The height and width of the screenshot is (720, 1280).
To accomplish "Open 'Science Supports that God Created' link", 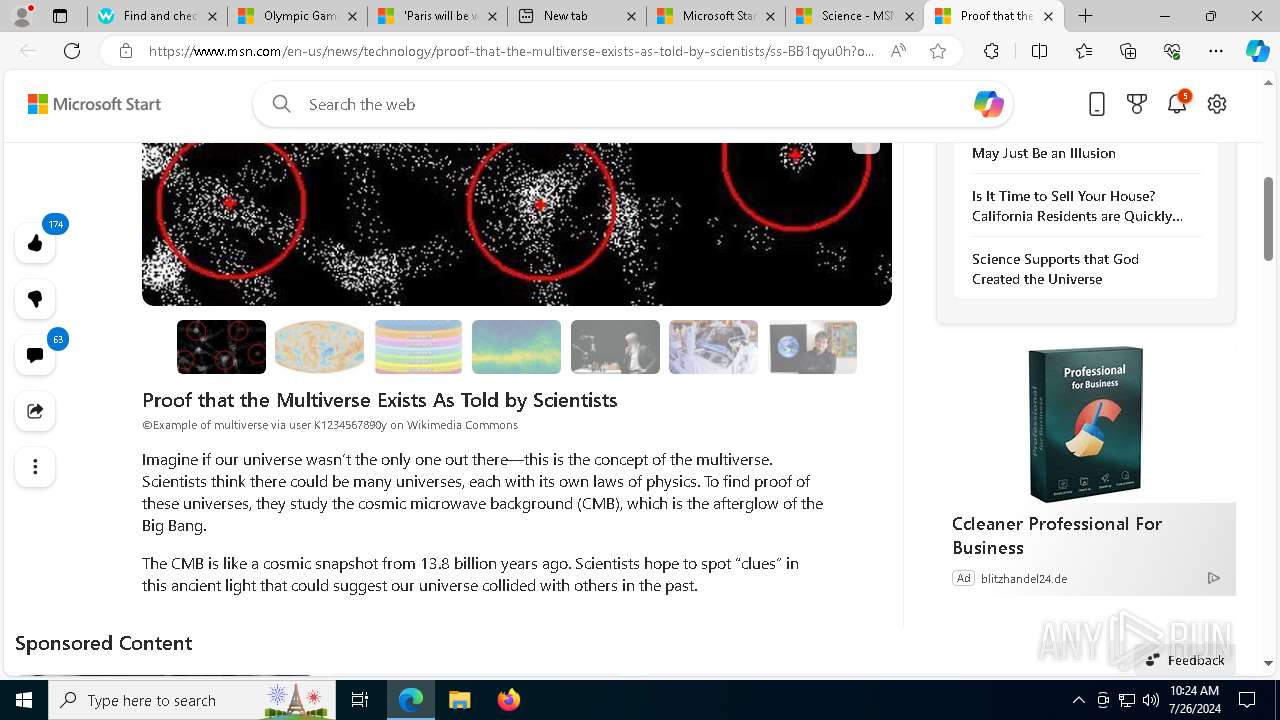I will 1055,269.
